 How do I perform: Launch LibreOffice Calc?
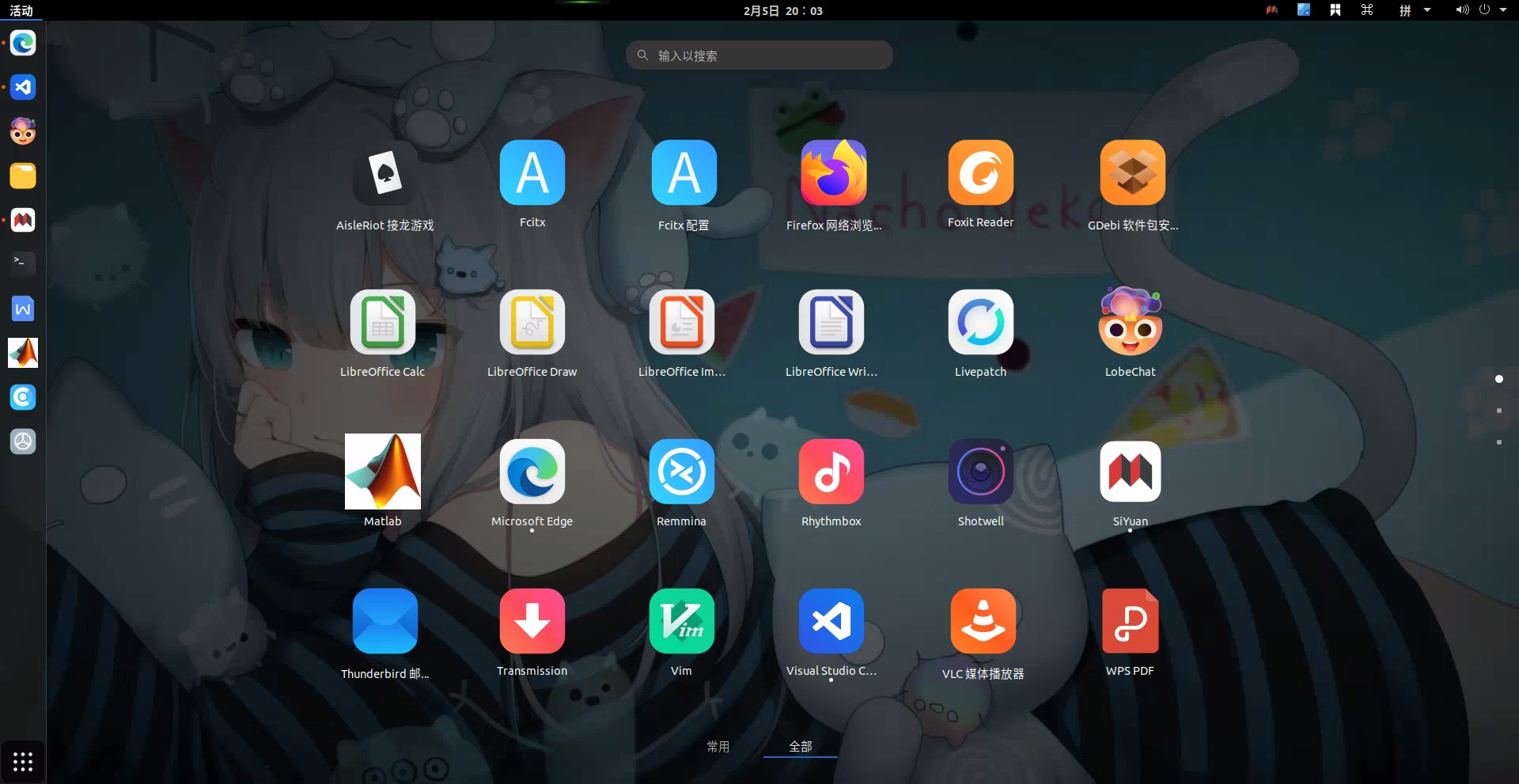(382, 323)
